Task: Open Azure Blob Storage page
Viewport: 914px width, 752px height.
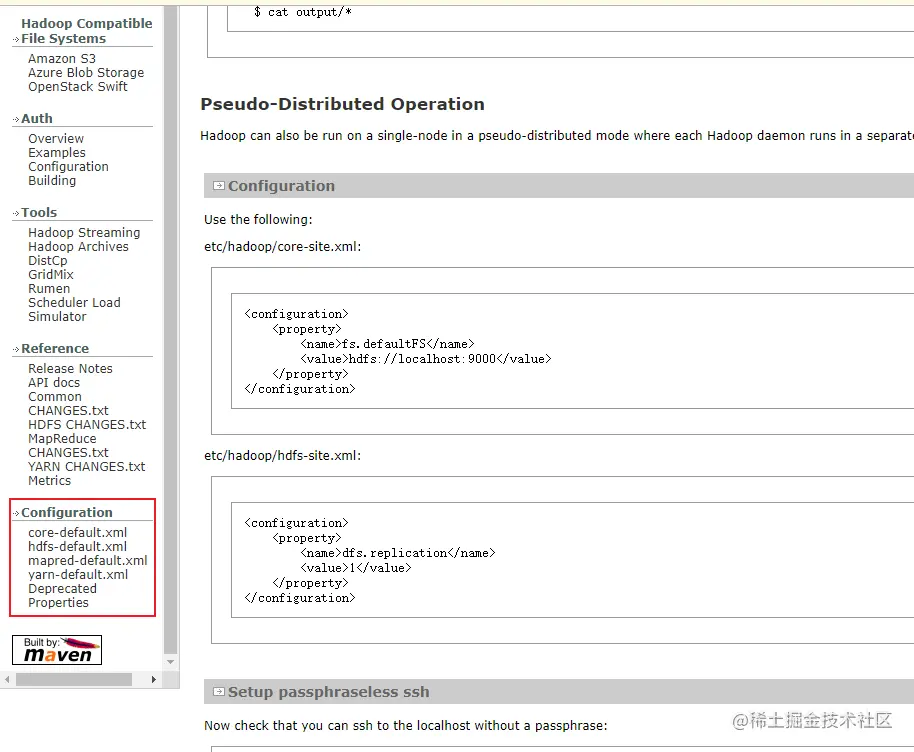Action: click(86, 73)
